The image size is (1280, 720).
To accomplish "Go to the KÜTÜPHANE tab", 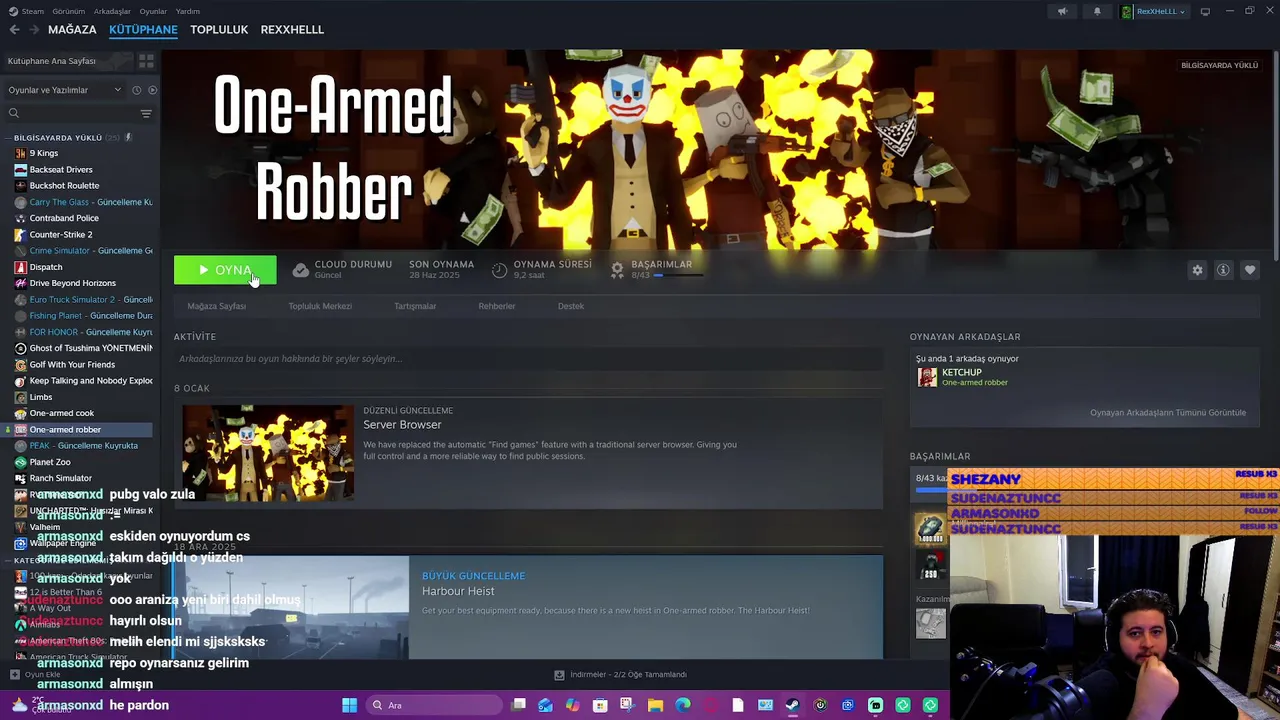I will [x=143, y=30].
